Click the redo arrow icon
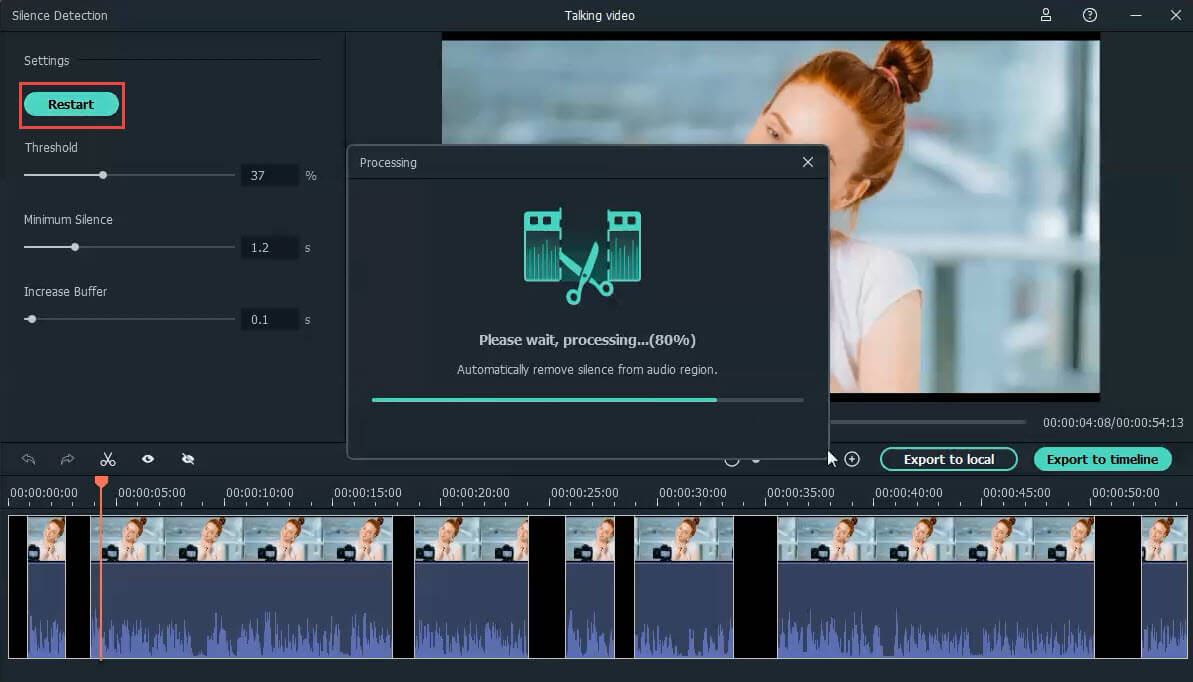Viewport: 1193px width, 682px height. pos(67,459)
